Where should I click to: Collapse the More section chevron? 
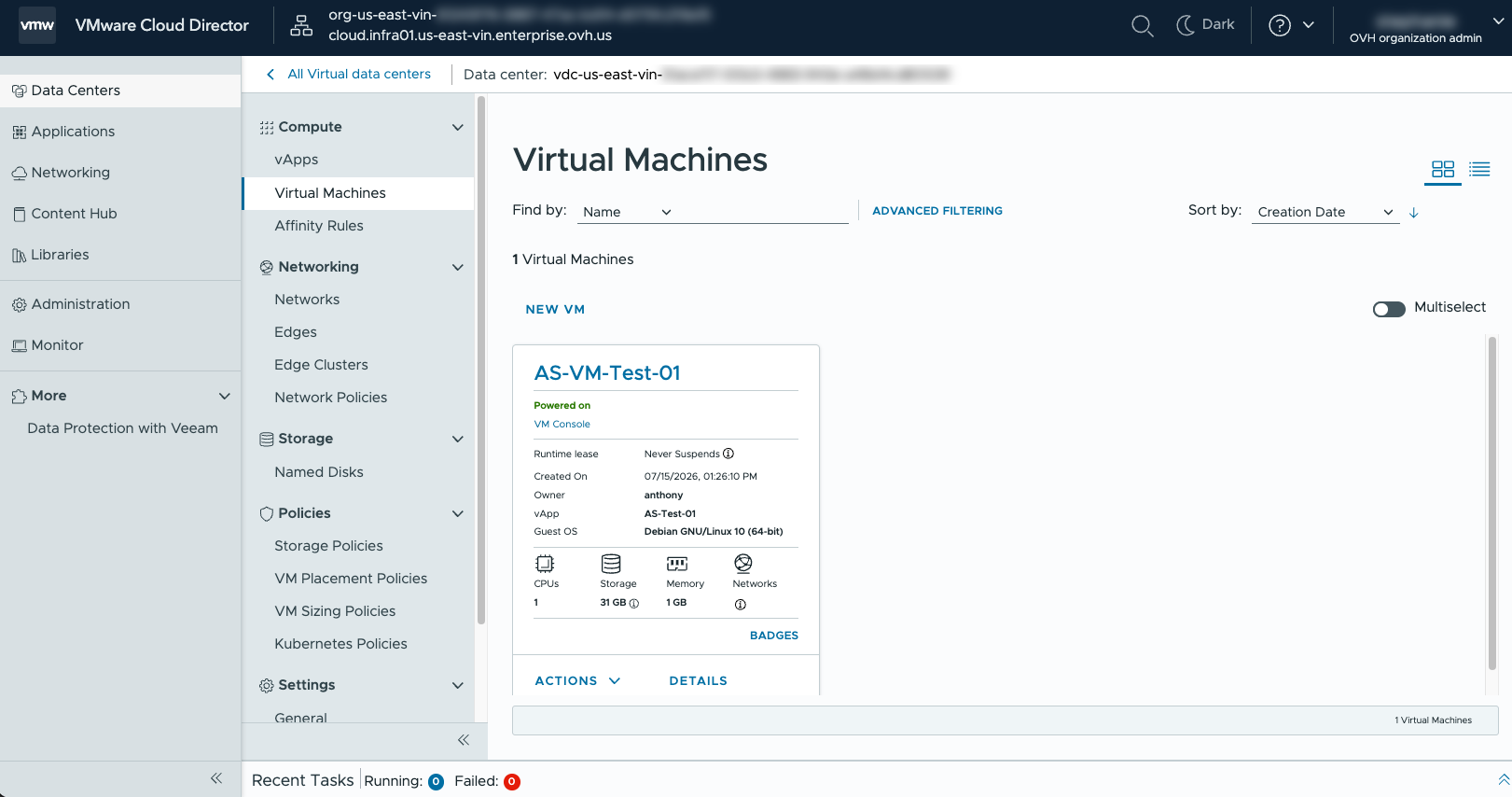pyautogui.click(x=224, y=396)
